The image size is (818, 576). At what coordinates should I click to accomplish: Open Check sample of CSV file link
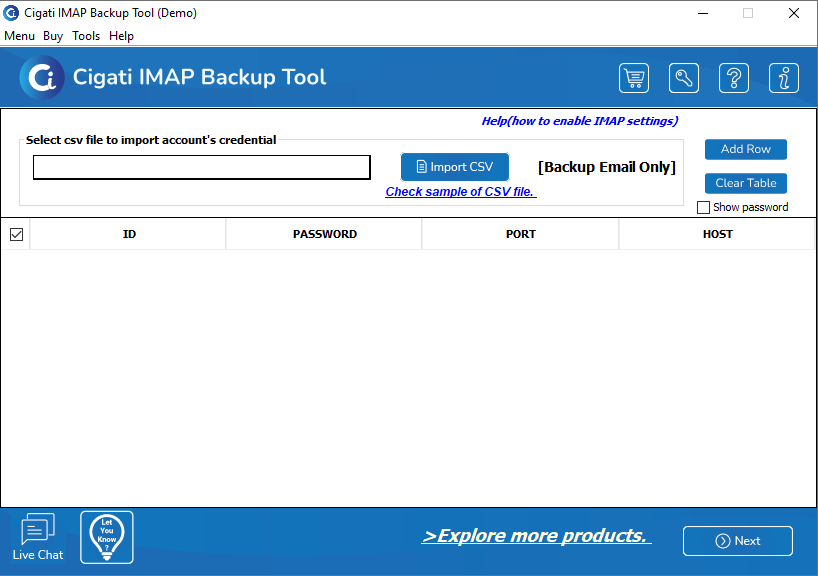[461, 192]
